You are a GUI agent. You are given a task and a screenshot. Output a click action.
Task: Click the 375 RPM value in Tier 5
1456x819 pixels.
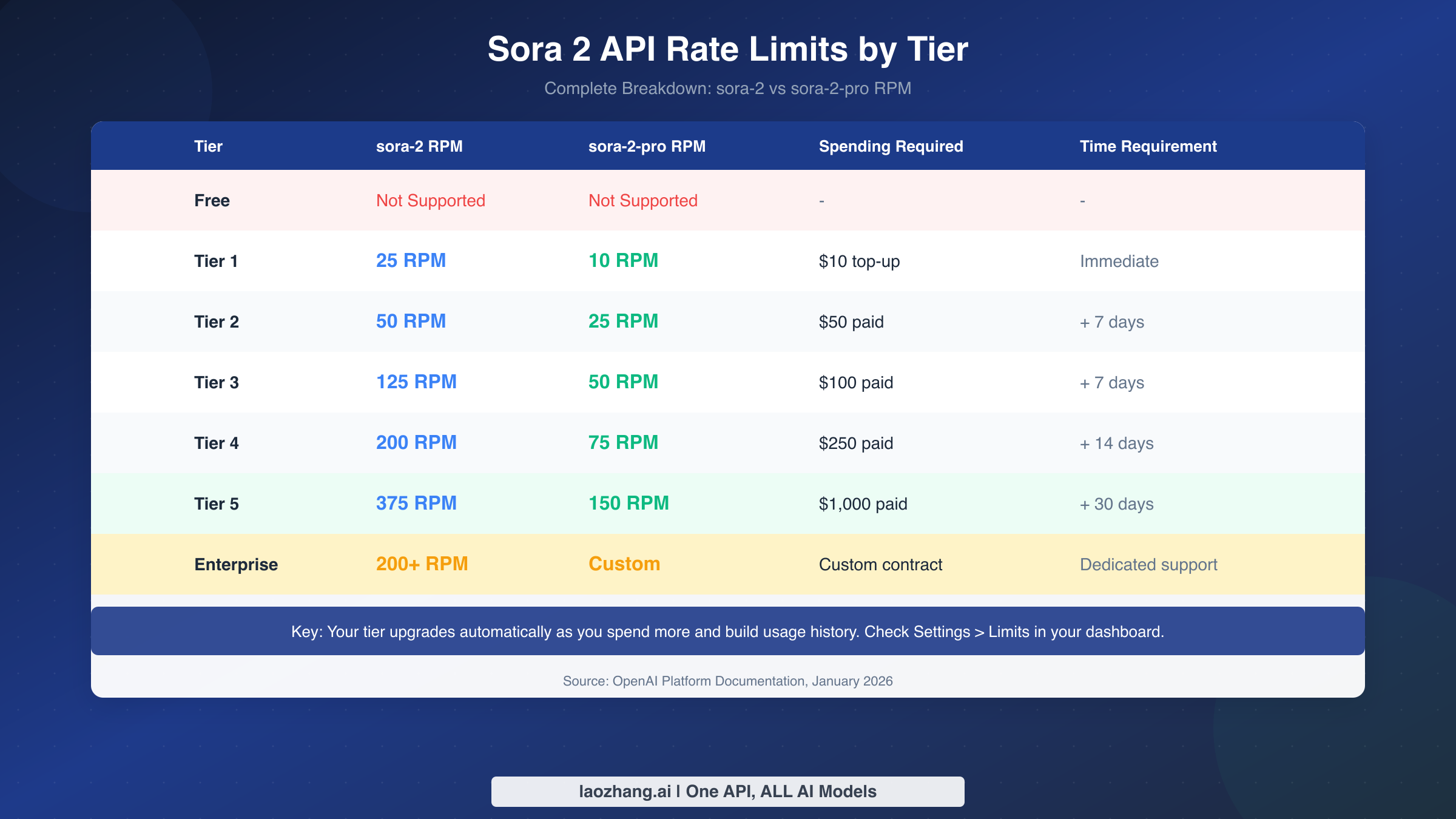(416, 504)
